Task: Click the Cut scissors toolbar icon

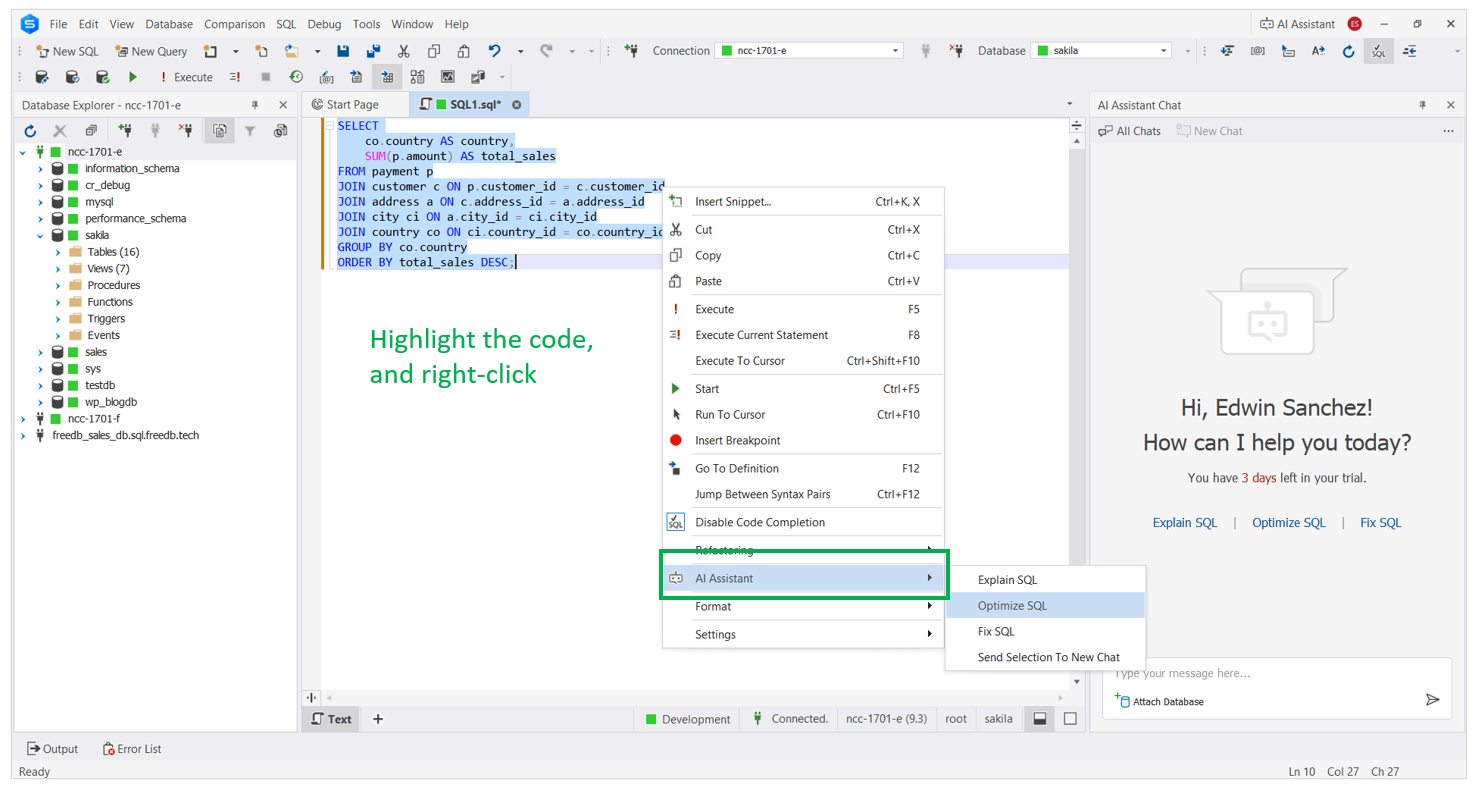Action: (x=403, y=51)
